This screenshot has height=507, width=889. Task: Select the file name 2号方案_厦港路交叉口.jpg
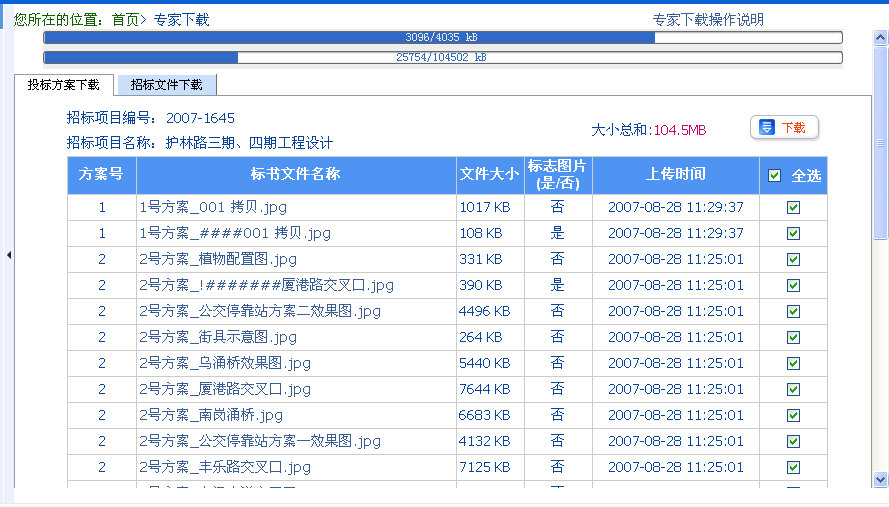click(225, 390)
